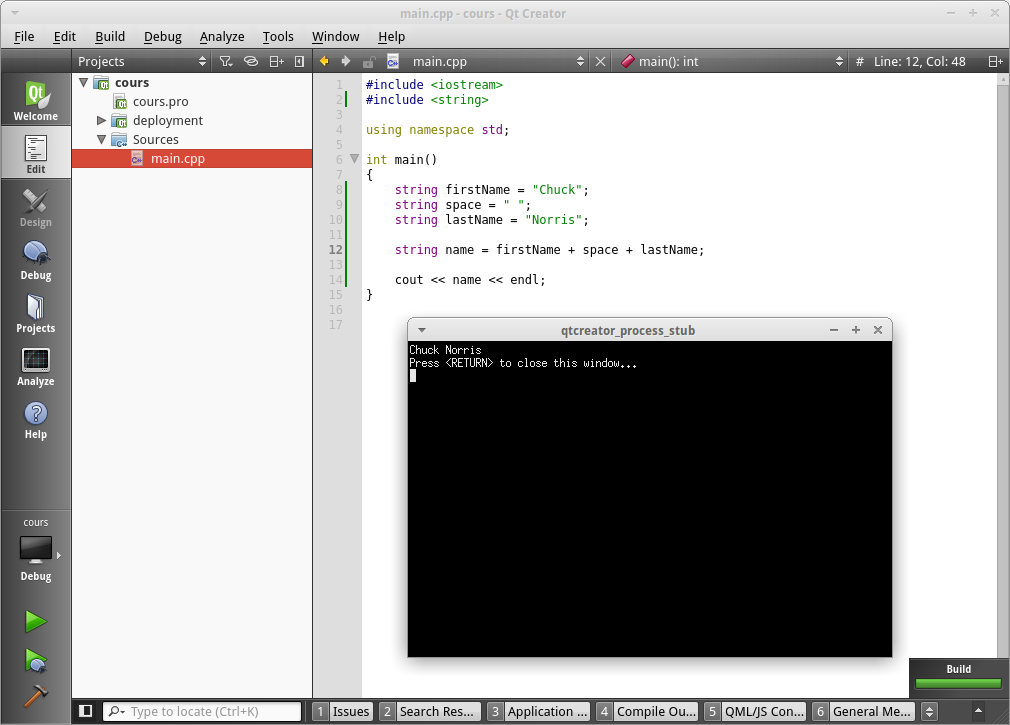Switch to Debug mode in sidebar
1010x725 pixels.
35,259
